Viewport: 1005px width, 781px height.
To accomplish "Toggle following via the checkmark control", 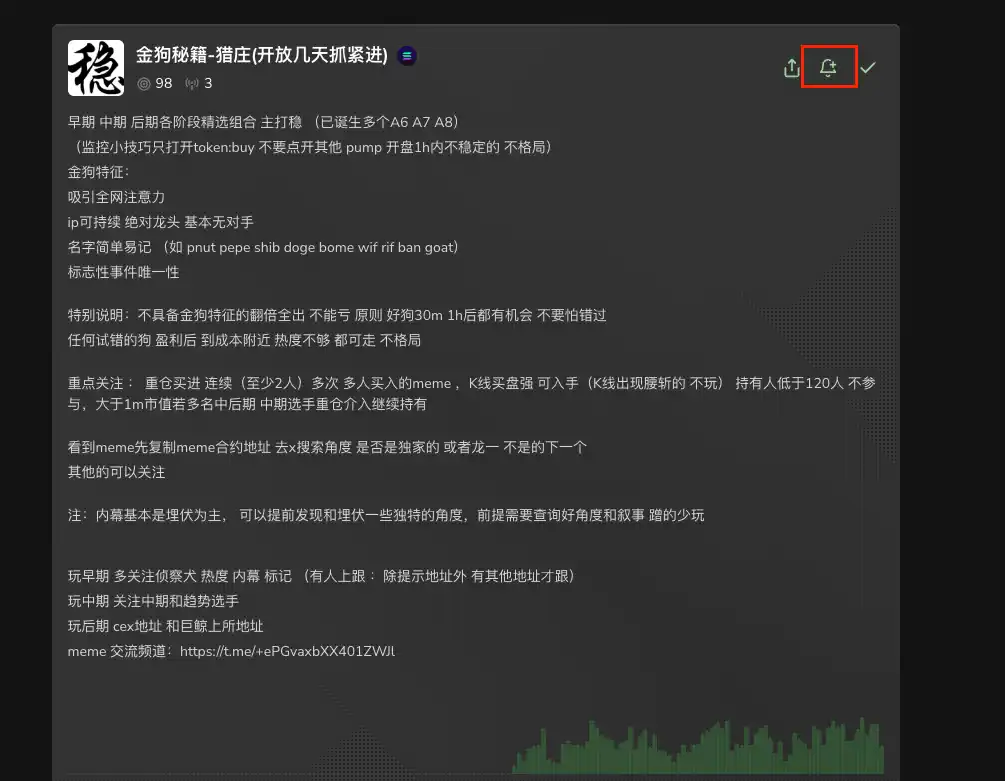I will click(868, 68).
